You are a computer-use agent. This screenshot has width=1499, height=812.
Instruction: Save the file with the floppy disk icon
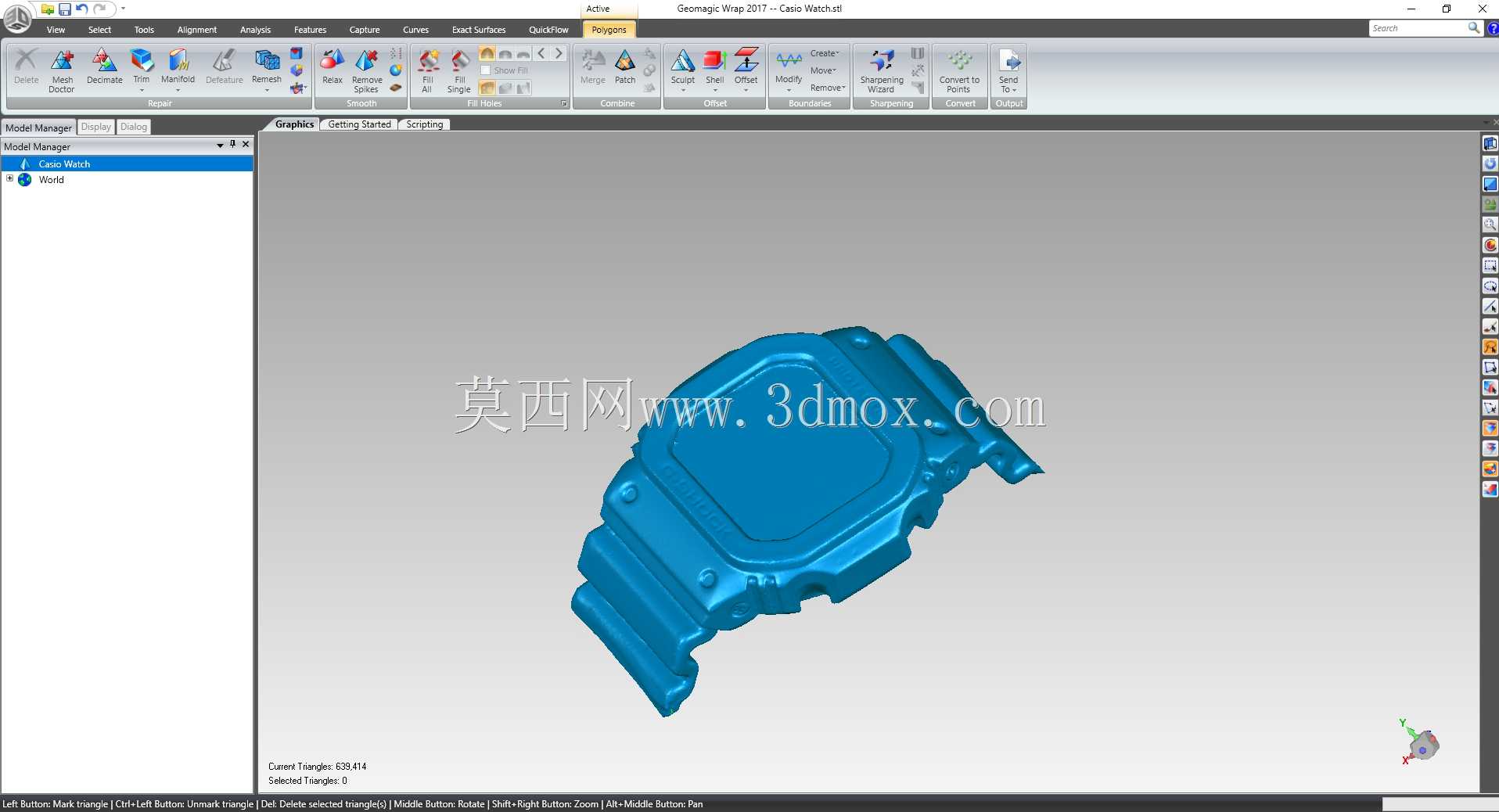pos(65,9)
